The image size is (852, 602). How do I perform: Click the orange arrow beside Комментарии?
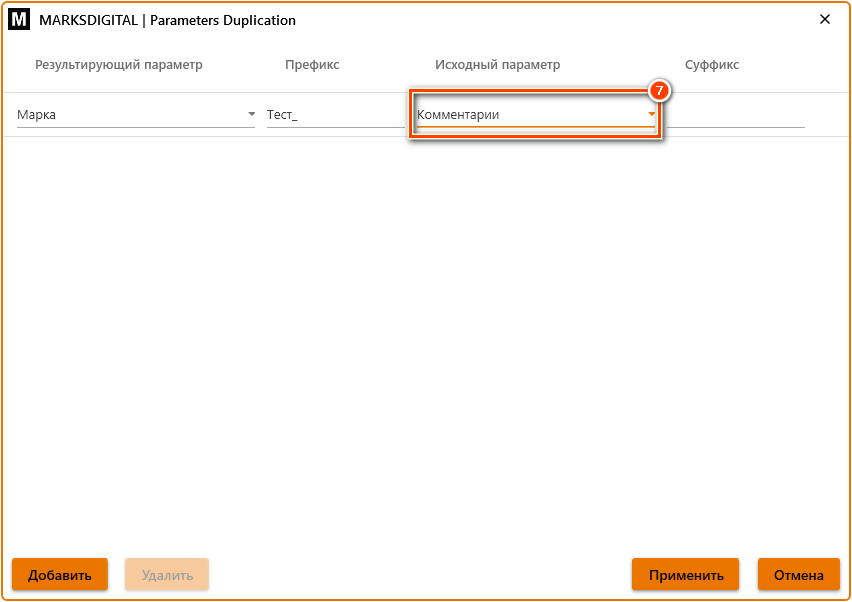[x=652, y=115]
